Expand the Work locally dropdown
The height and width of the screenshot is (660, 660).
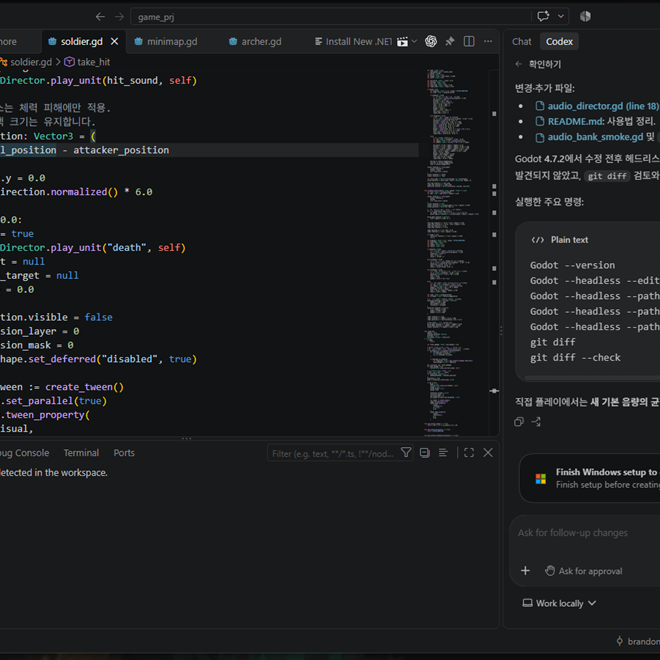(x=559, y=604)
